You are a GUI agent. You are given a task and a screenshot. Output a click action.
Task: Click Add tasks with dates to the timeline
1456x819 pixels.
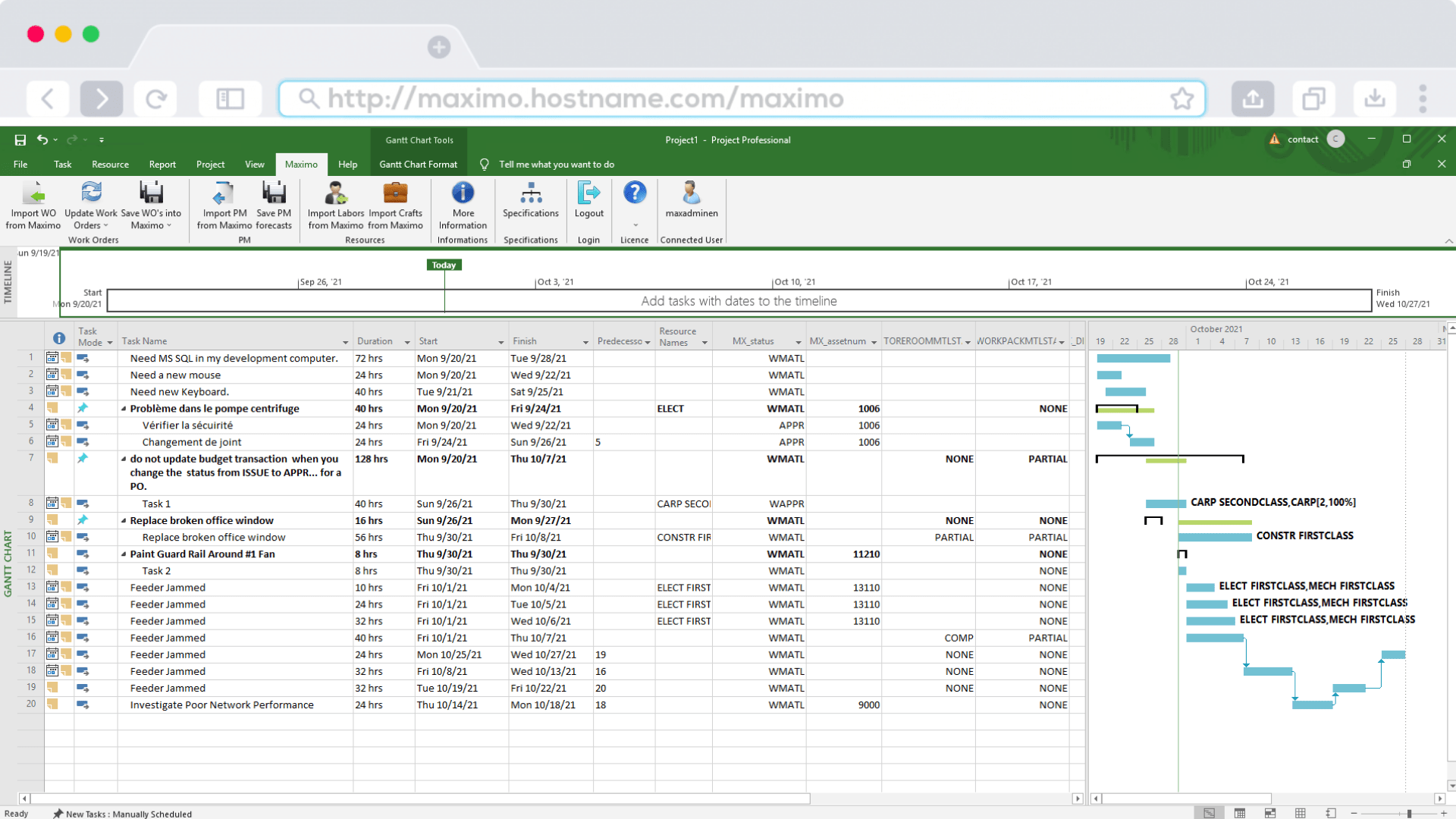click(x=739, y=301)
